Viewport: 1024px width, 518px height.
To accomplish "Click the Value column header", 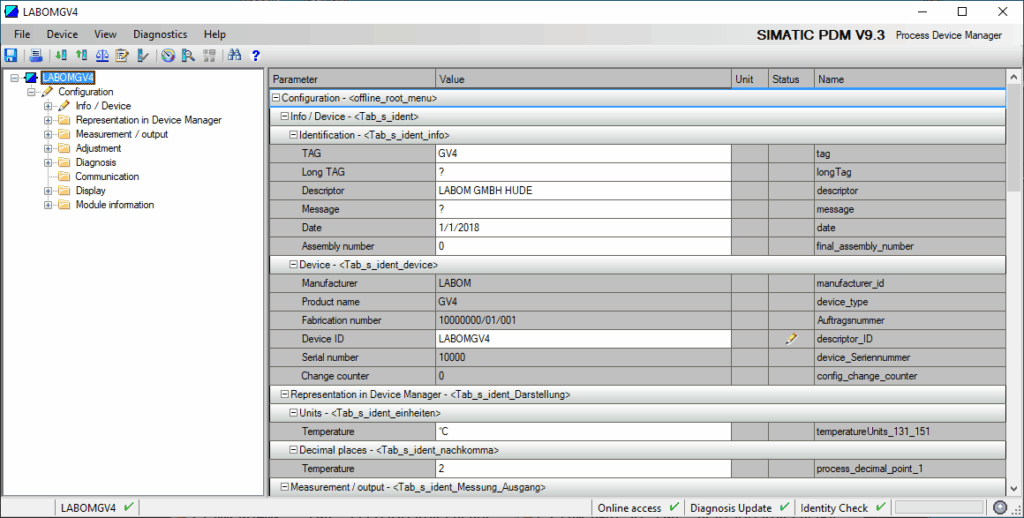I will tap(583, 79).
